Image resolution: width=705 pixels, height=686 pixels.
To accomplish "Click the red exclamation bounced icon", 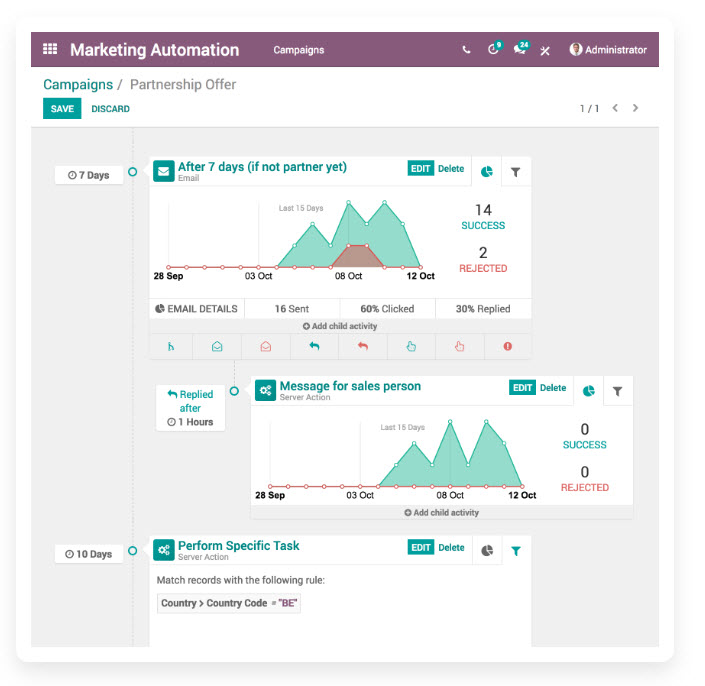I will 507,347.
